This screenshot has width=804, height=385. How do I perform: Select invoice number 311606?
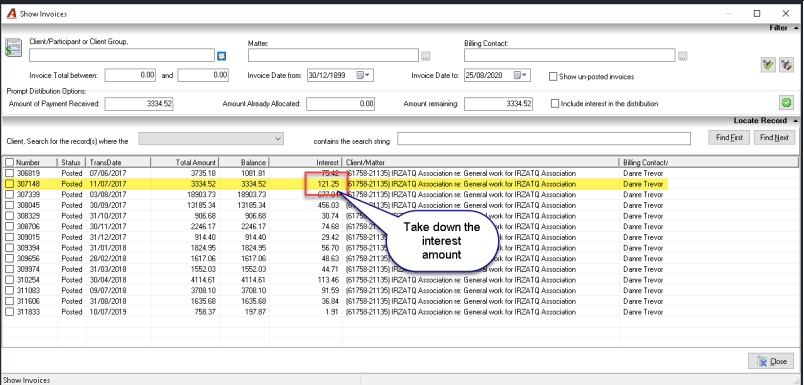click(28, 301)
